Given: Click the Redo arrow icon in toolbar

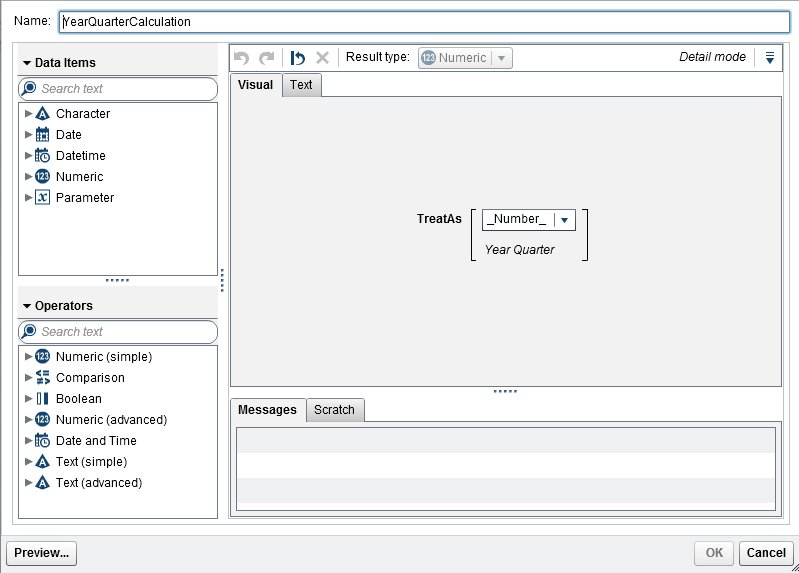Looking at the screenshot, I should coord(267,58).
